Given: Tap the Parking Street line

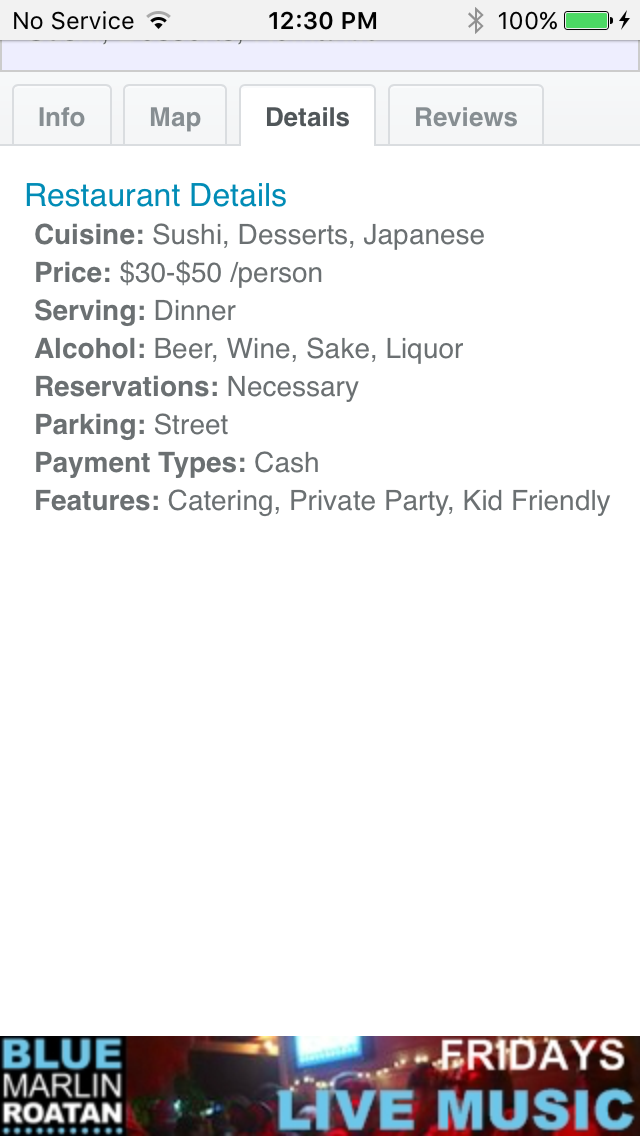Looking at the screenshot, I should pos(131,425).
